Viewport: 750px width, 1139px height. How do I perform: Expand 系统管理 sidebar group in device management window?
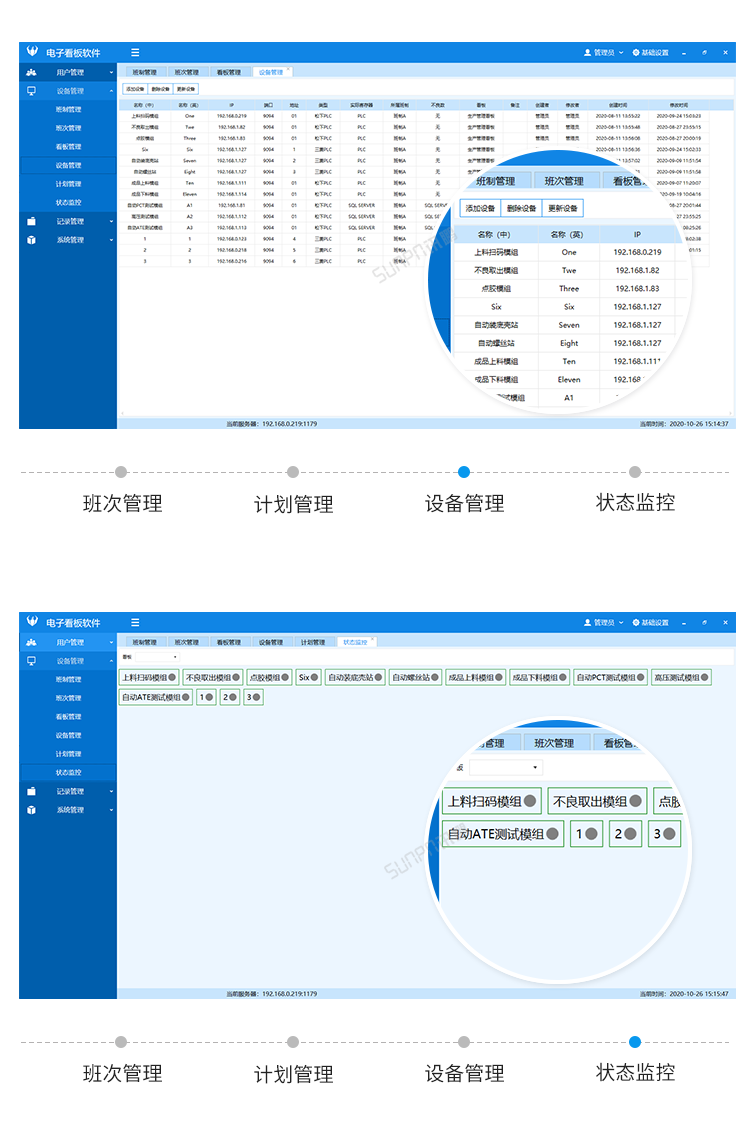pyautogui.click(x=111, y=240)
